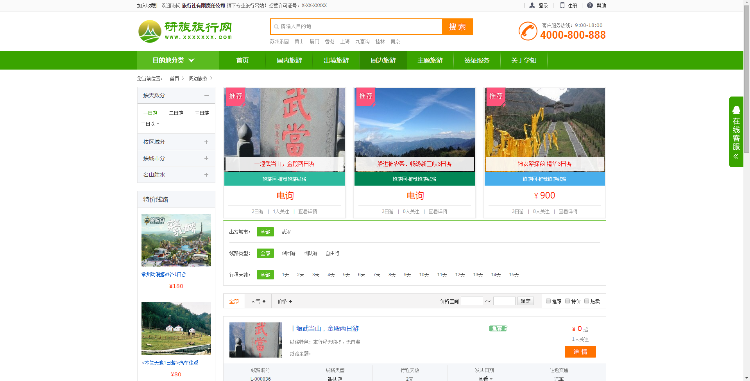Collapse the open sidebar category via minus icon
The image size is (750, 381).
[x=206, y=96]
